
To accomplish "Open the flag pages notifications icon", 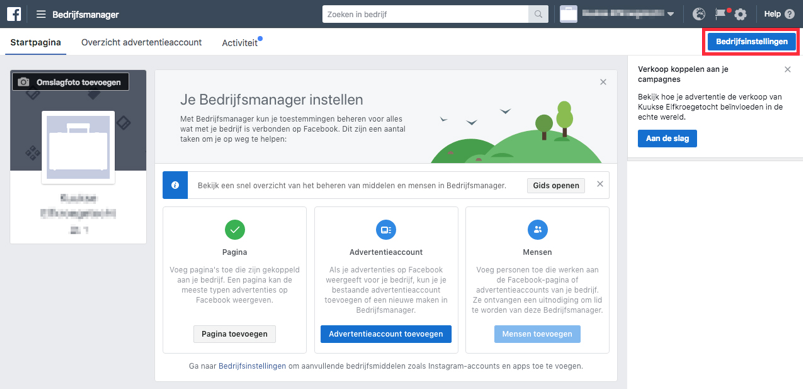I will 721,14.
